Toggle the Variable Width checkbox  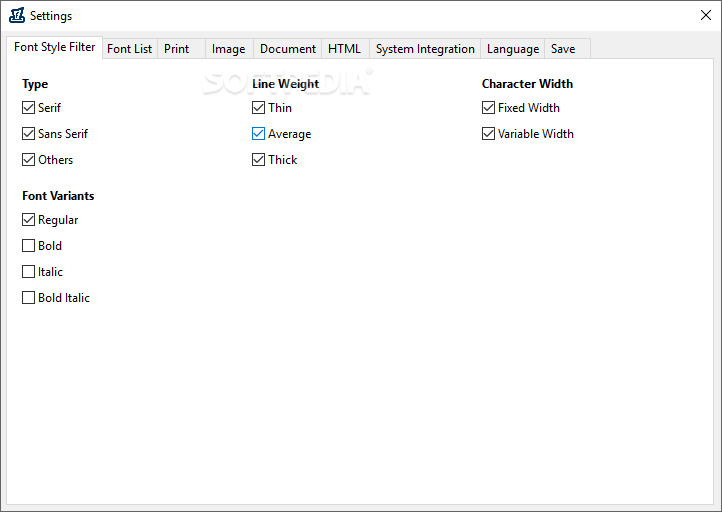488,134
